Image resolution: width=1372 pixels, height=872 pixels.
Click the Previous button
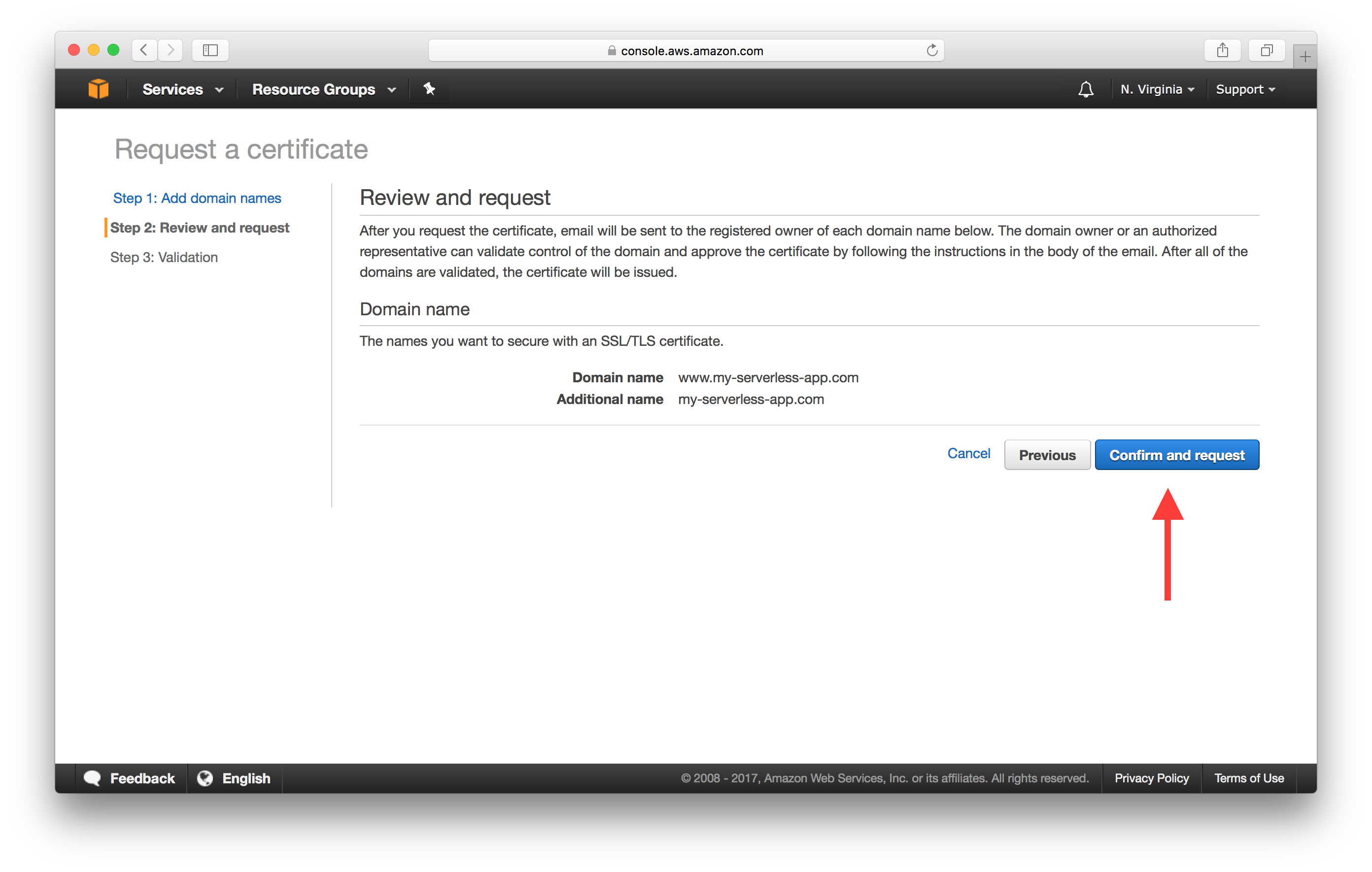coord(1047,455)
